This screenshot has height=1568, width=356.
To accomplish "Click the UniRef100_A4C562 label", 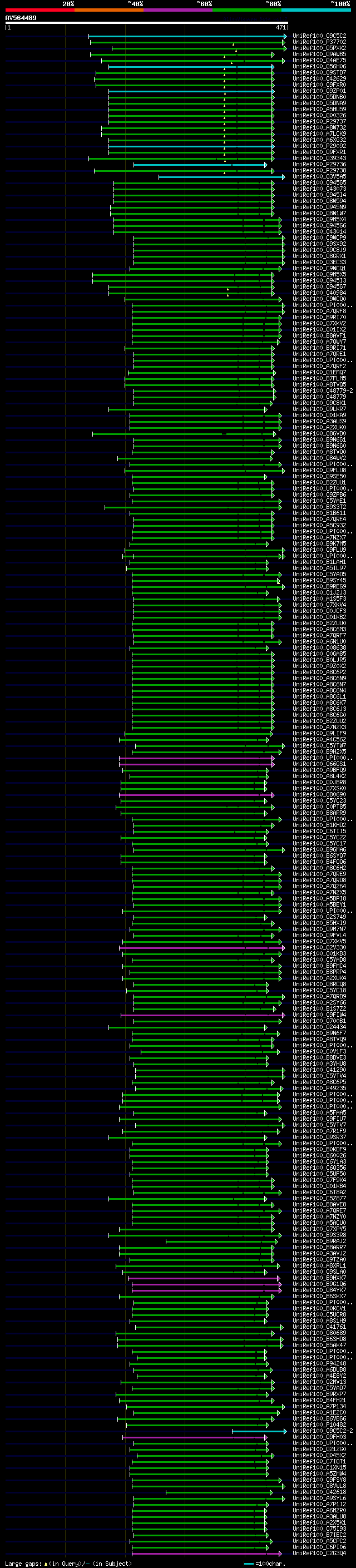I will tap(319, 740).
